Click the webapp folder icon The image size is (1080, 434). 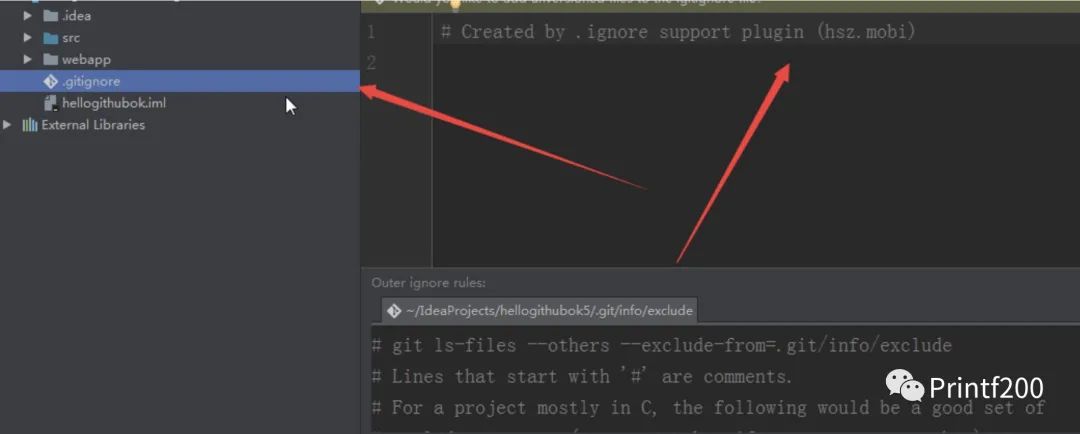click(50, 60)
